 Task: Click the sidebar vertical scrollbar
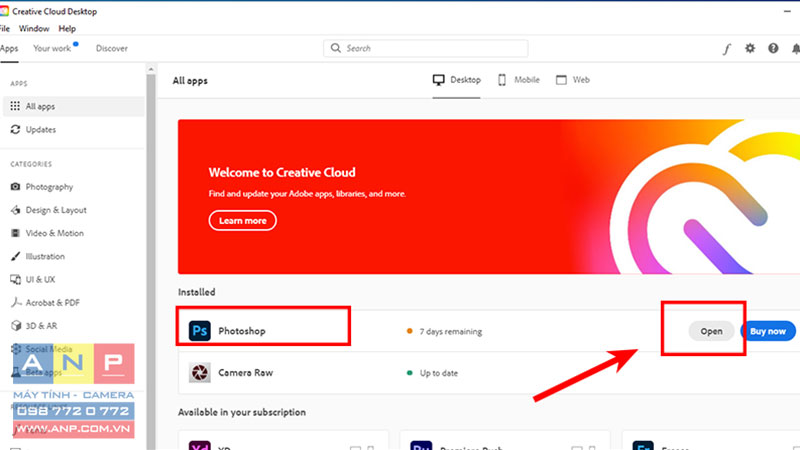tap(151, 260)
